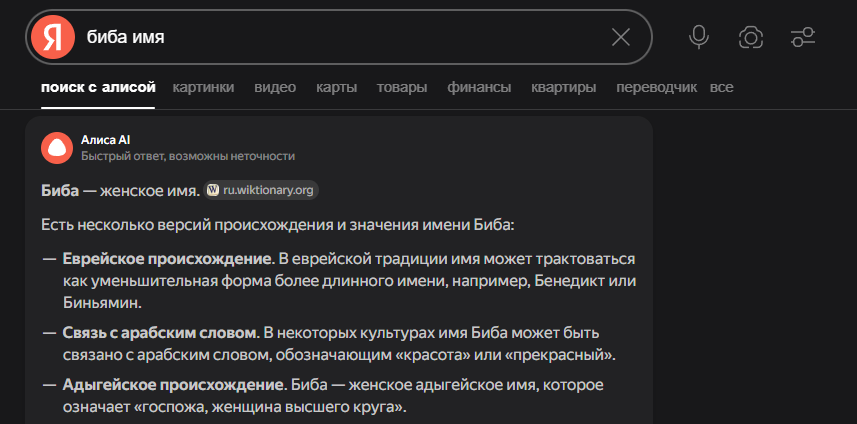The image size is (857, 424).
Task: Click the Wikipedia W icon in the source chip
Action: pos(213,190)
